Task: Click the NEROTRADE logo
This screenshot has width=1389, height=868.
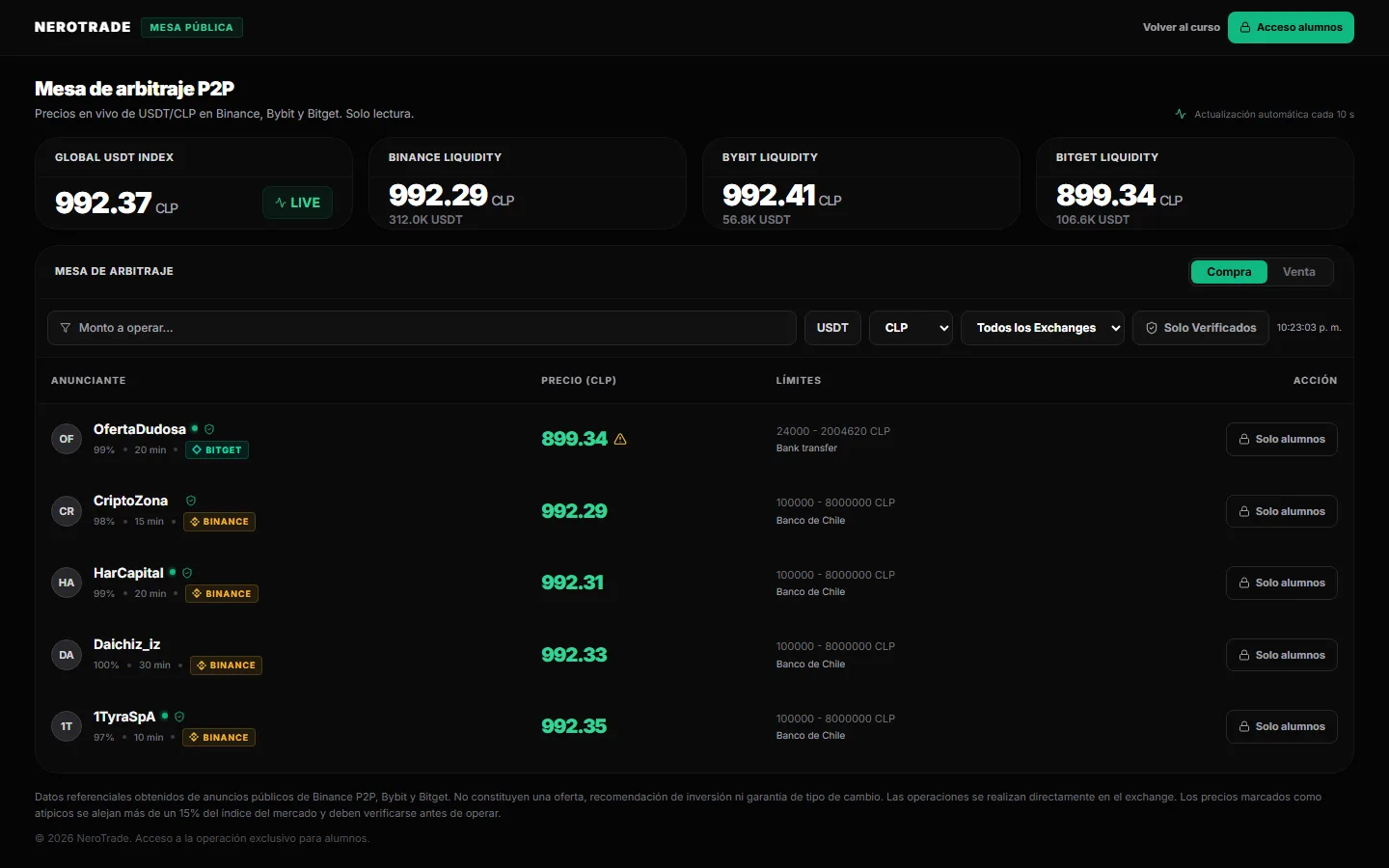Action: 83,27
